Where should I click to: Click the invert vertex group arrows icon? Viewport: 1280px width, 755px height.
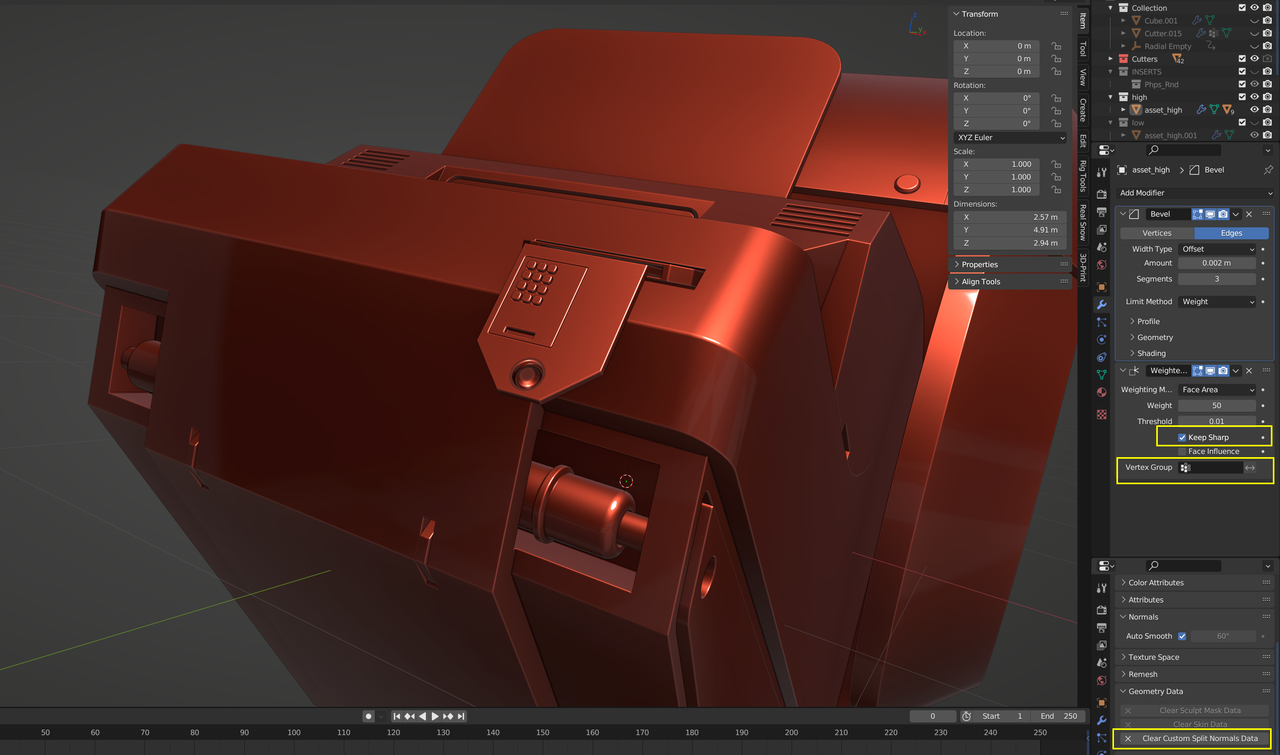(x=1250, y=467)
